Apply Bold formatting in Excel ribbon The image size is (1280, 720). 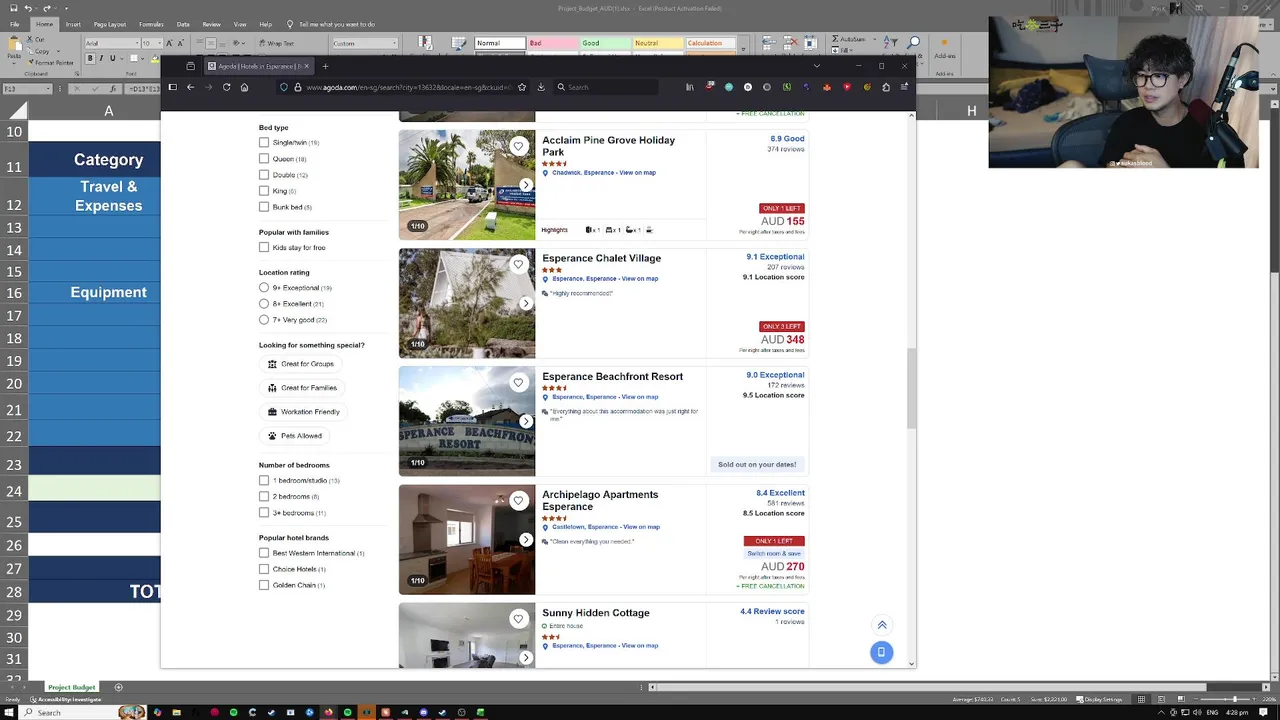pos(89,58)
